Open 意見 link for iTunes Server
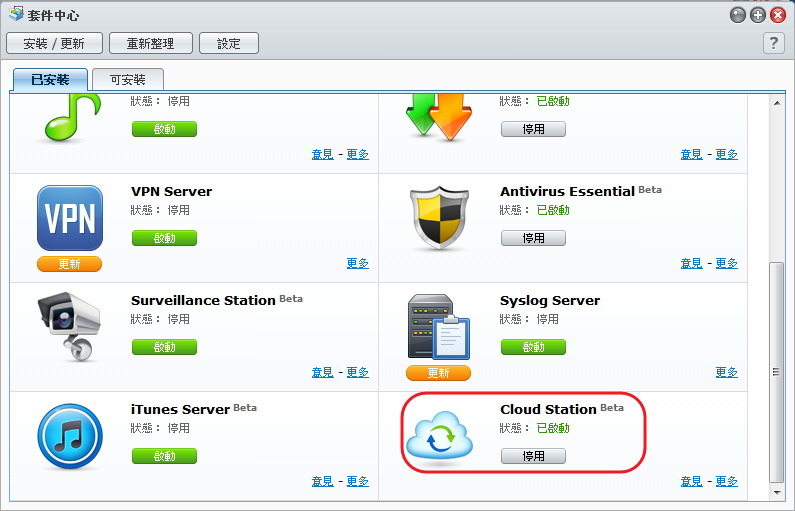This screenshot has width=795, height=511. pyautogui.click(x=322, y=481)
